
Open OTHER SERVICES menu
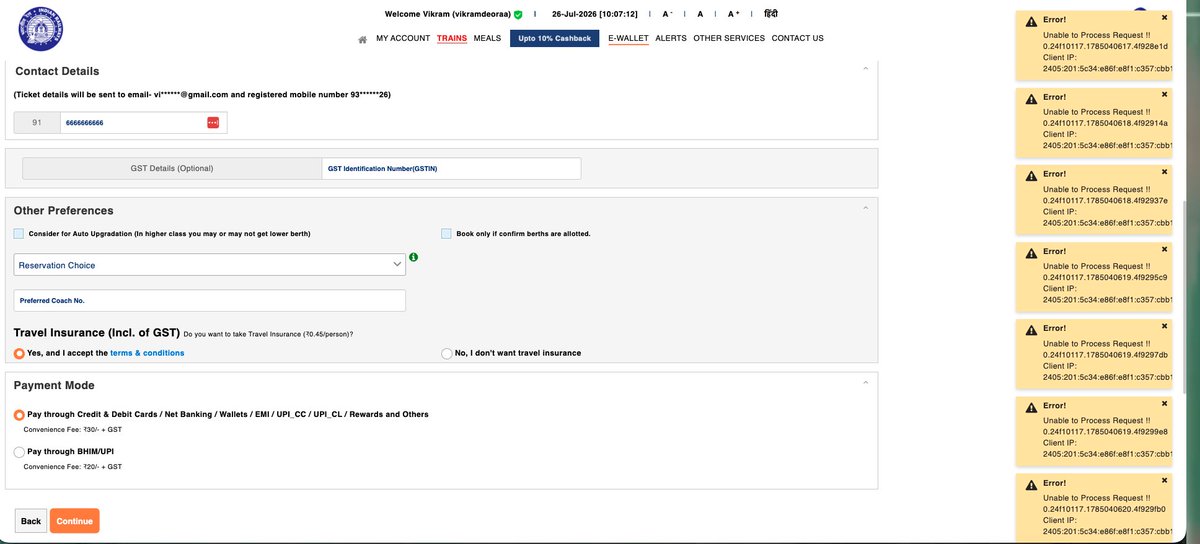tap(729, 38)
